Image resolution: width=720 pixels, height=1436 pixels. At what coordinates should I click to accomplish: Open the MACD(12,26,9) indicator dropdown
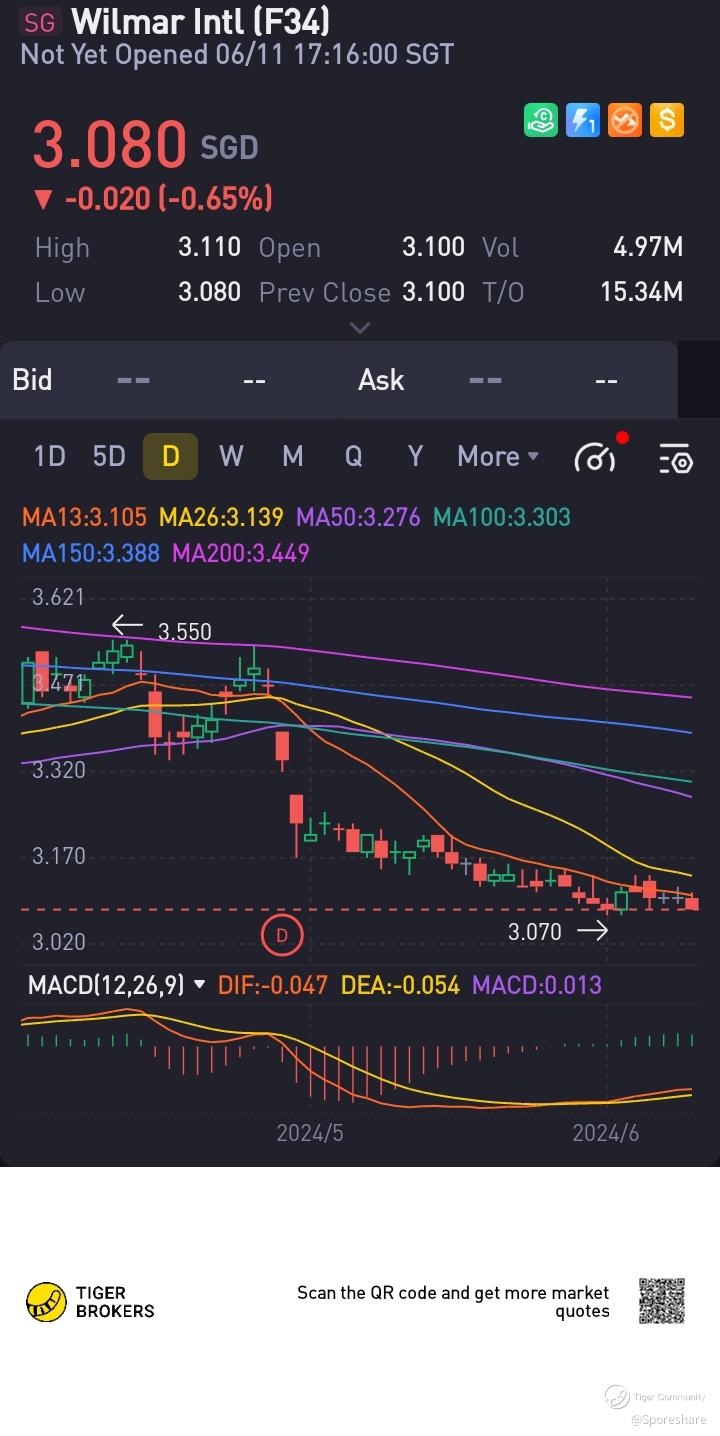(x=116, y=985)
